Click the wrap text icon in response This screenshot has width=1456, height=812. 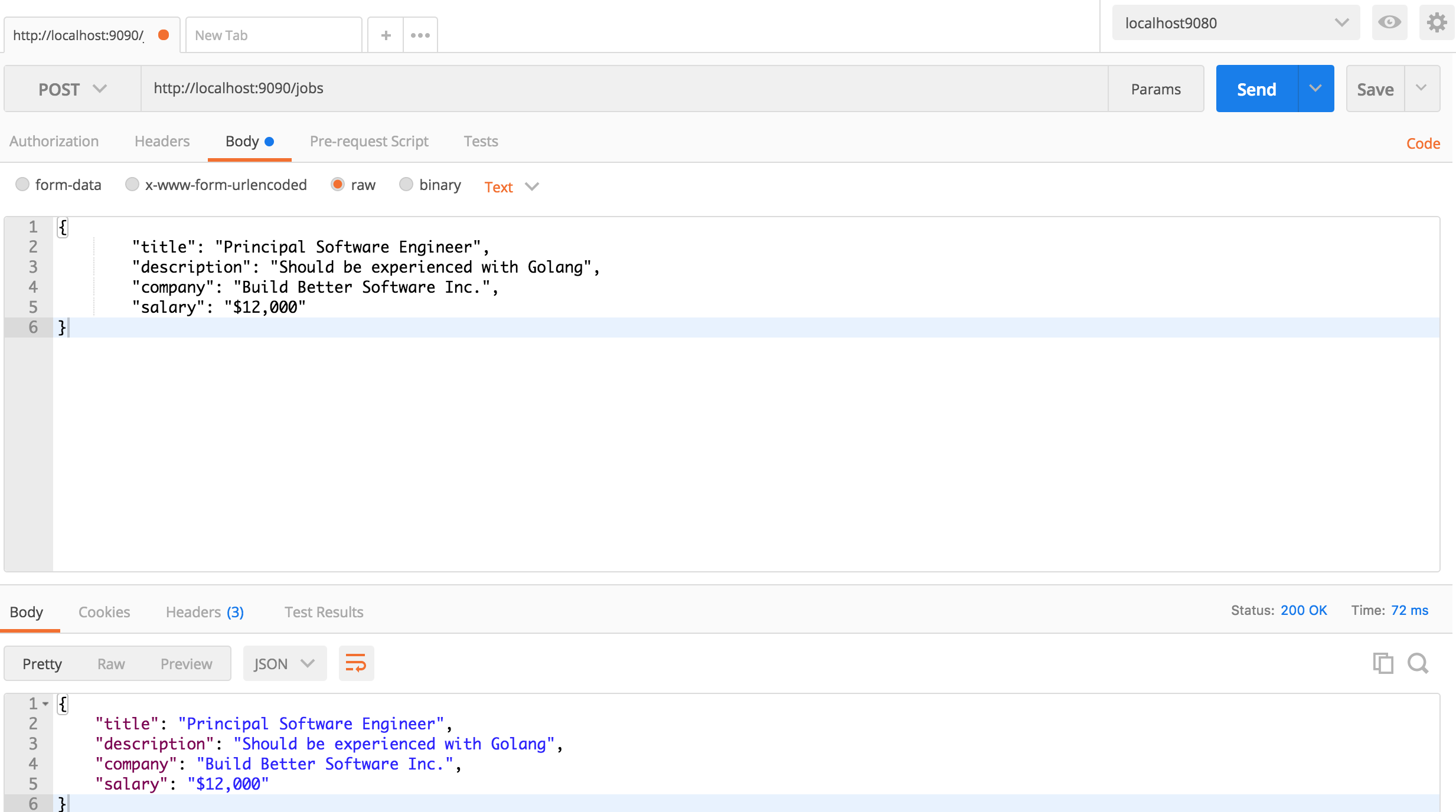click(355, 663)
